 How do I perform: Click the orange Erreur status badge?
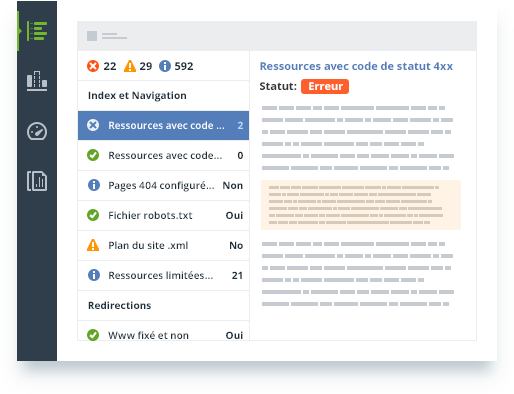click(325, 86)
